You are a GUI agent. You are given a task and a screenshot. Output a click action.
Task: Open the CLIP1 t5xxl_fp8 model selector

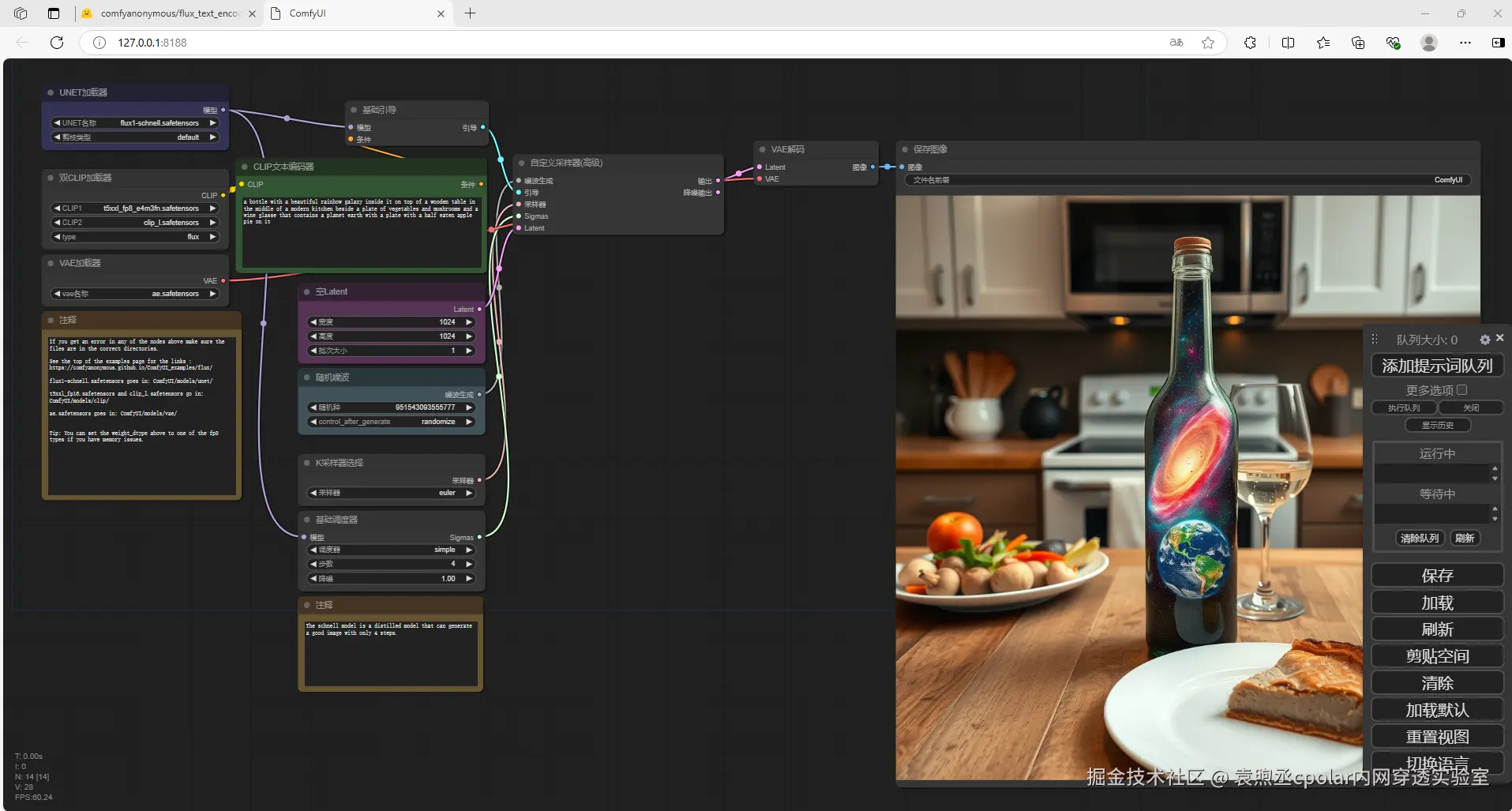coord(134,208)
